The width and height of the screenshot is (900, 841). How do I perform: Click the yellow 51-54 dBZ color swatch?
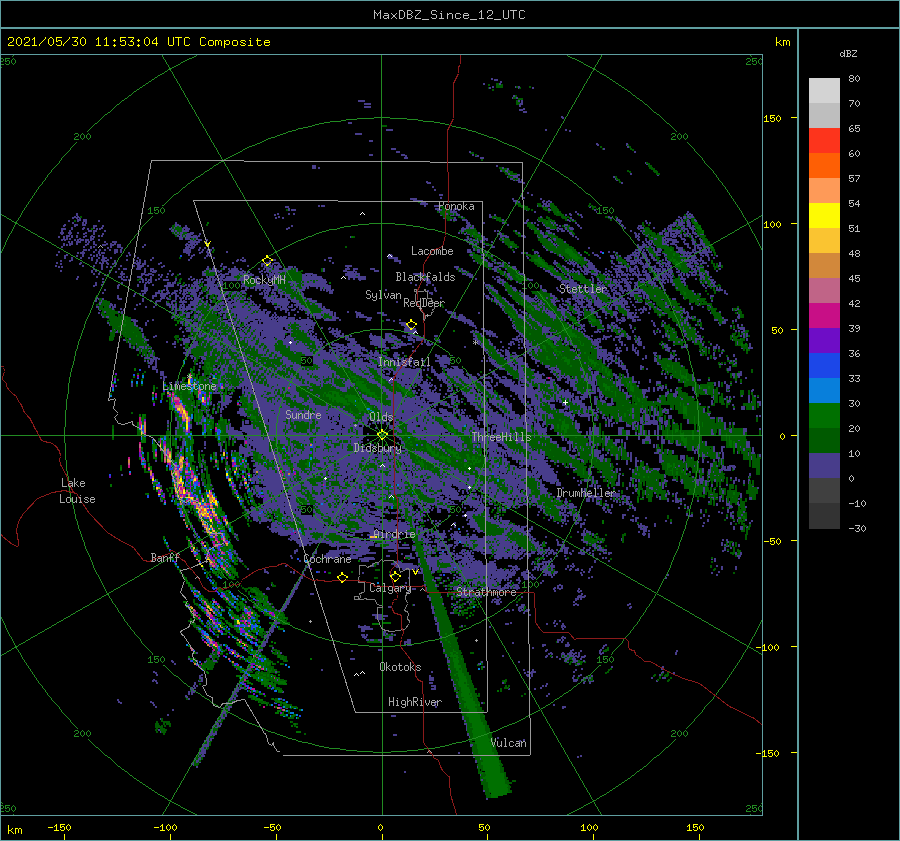tap(824, 216)
